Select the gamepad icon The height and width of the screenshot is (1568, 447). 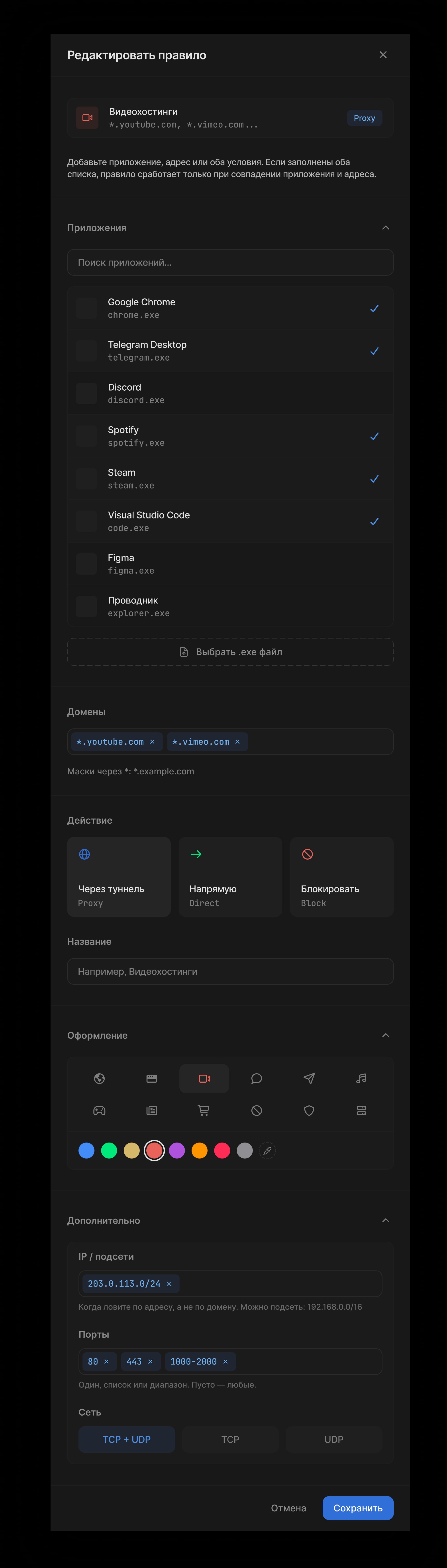pos(99,1110)
